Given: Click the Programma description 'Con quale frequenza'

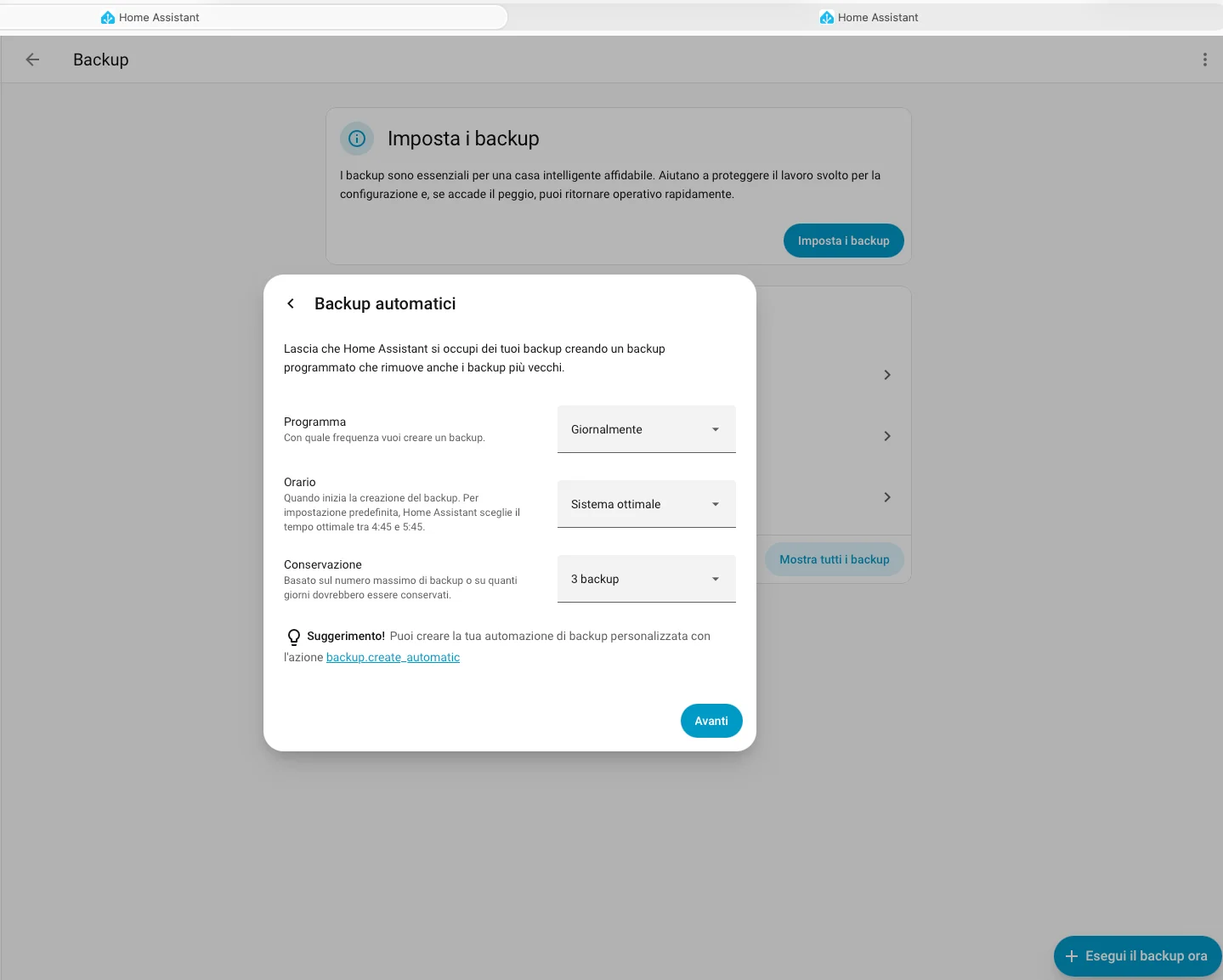Looking at the screenshot, I should [384, 438].
